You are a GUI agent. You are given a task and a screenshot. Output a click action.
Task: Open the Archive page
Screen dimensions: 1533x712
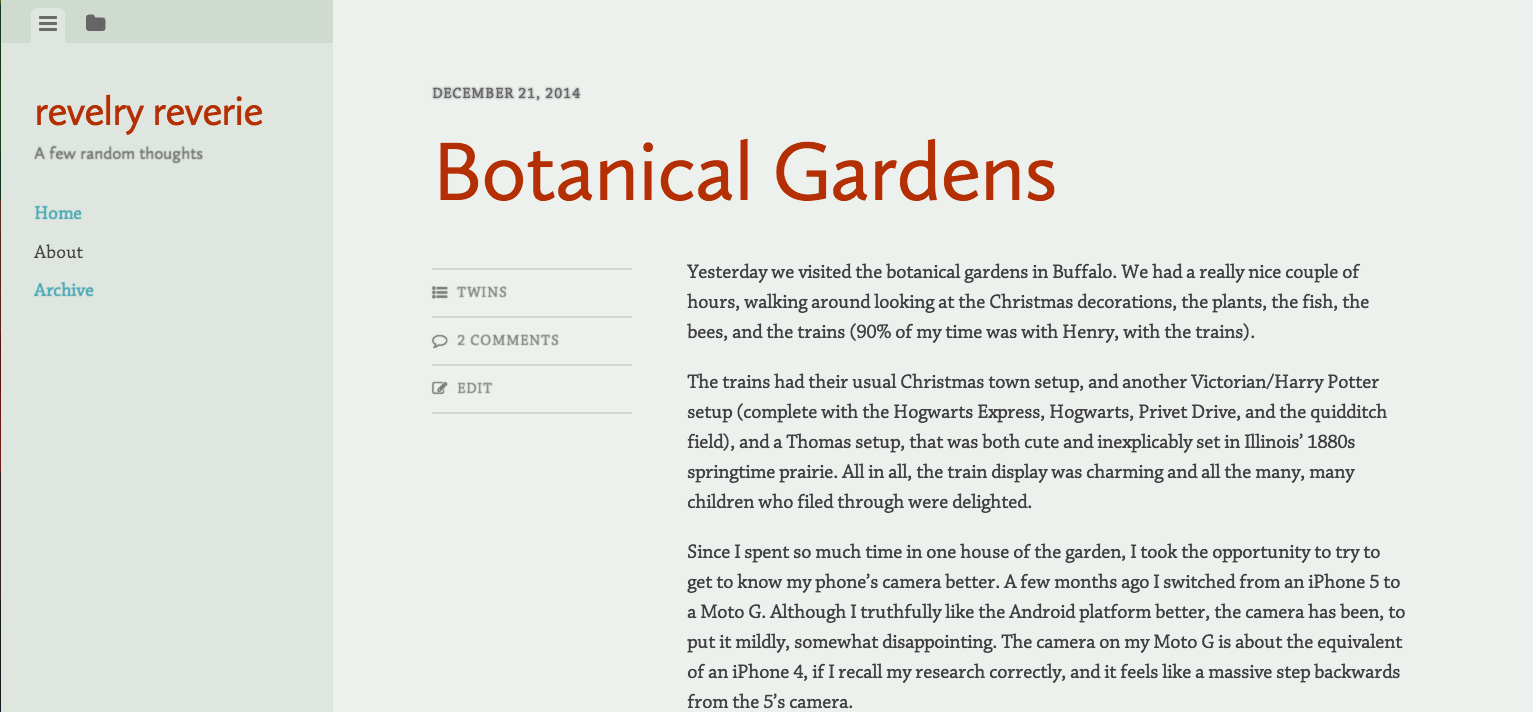(64, 290)
